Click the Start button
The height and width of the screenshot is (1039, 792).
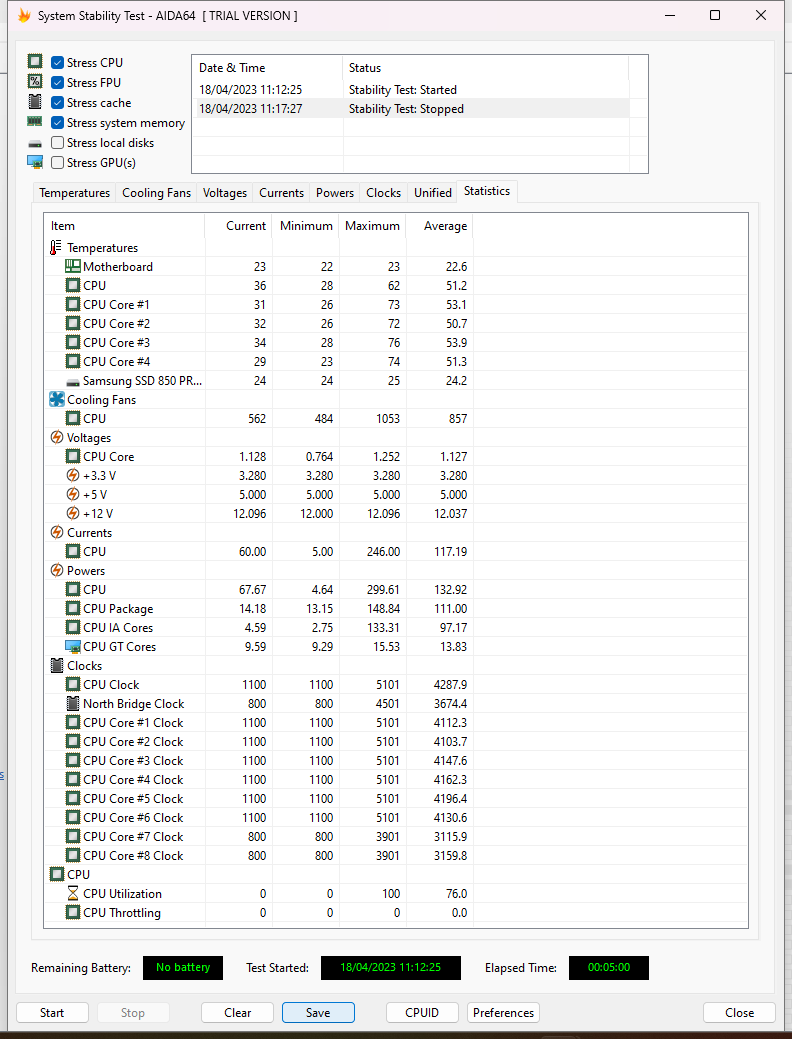[x=52, y=1012]
